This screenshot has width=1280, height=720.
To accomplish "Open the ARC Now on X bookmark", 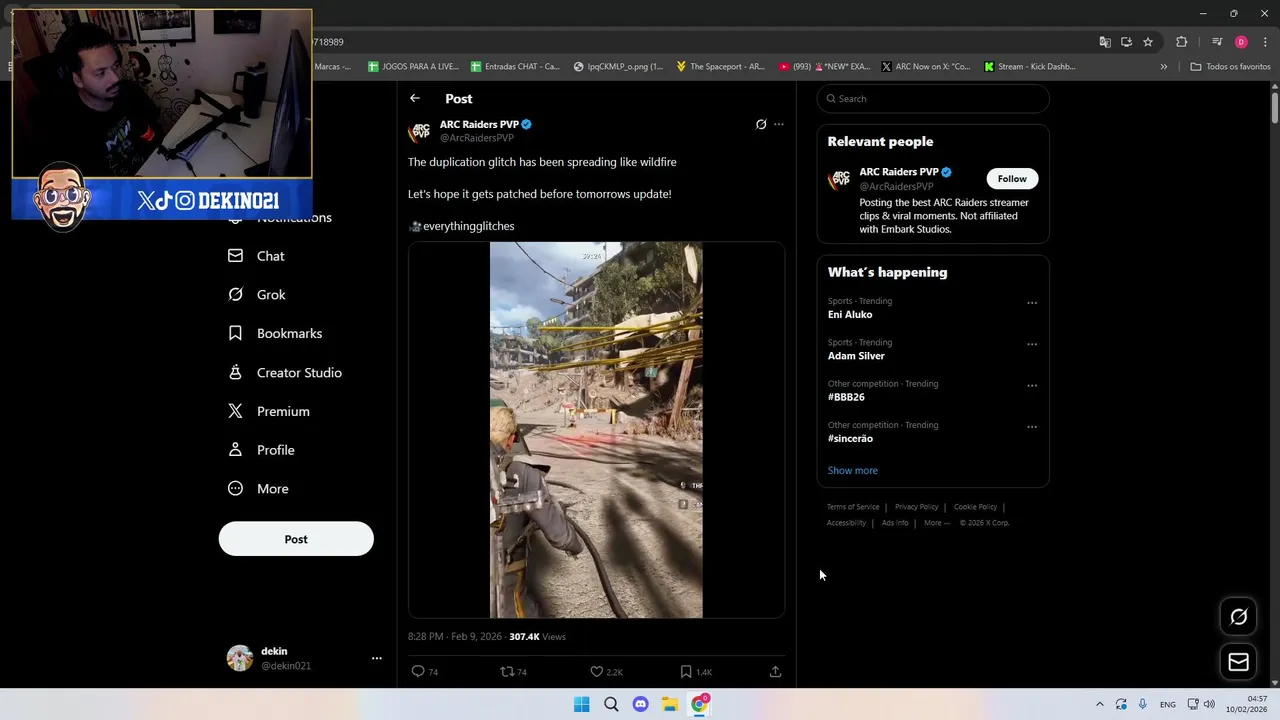I will tap(925, 67).
